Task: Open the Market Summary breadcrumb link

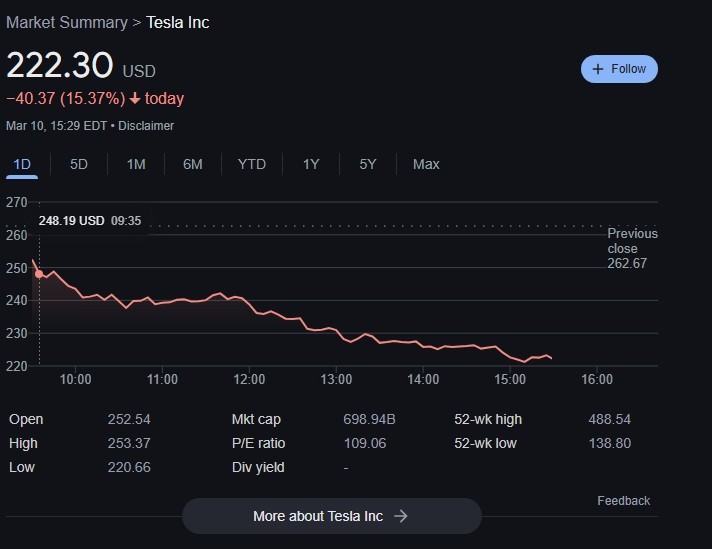Action: [x=67, y=22]
